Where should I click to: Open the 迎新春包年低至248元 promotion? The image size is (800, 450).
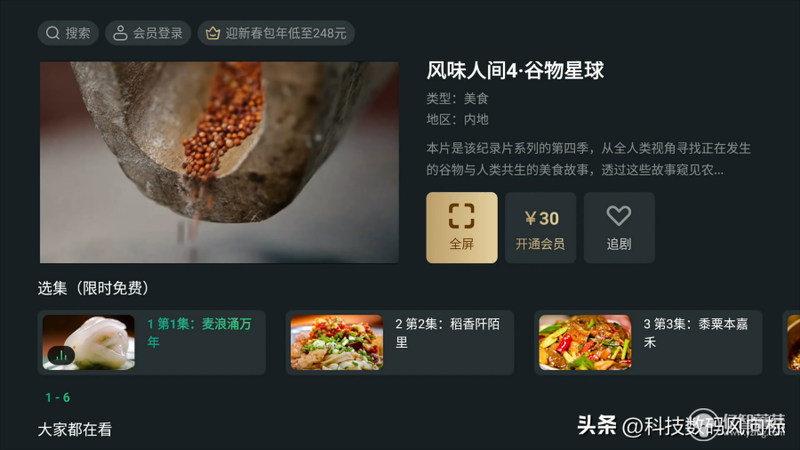pyautogui.click(x=276, y=33)
